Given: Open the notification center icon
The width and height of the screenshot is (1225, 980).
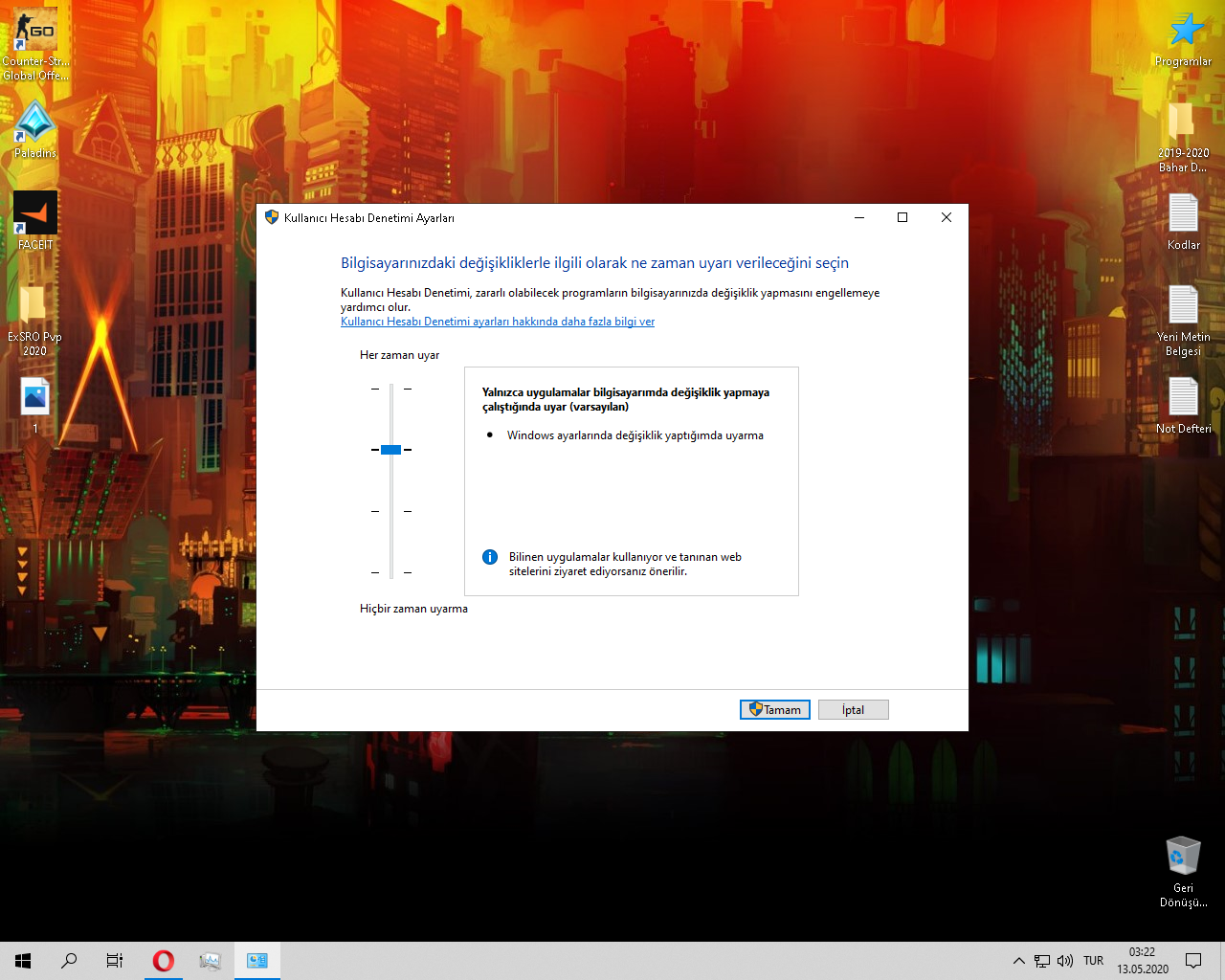Looking at the screenshot, I should (1193, 961).
